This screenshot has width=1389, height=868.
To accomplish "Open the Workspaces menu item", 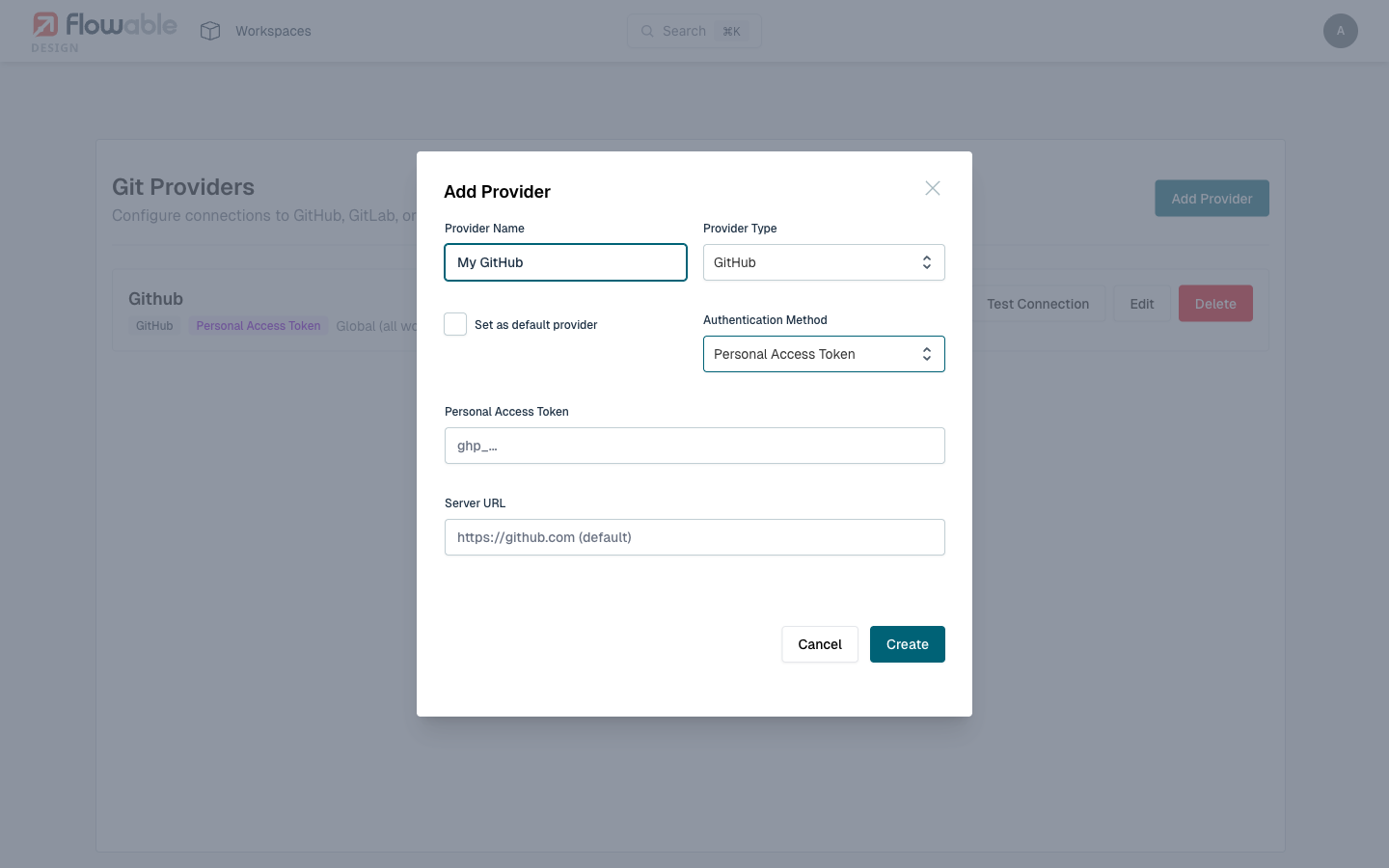I will tap(273, 31).
